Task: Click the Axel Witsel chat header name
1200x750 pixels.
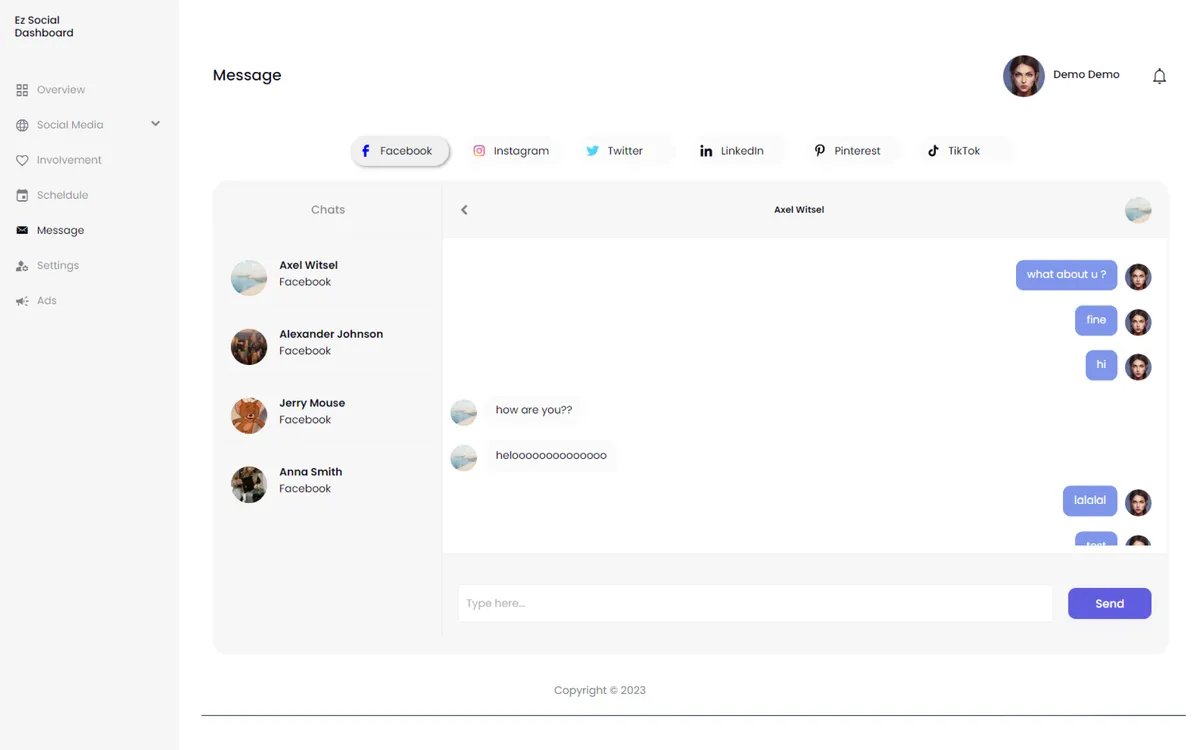Action: pyautogui.click(x=799, y=210)
